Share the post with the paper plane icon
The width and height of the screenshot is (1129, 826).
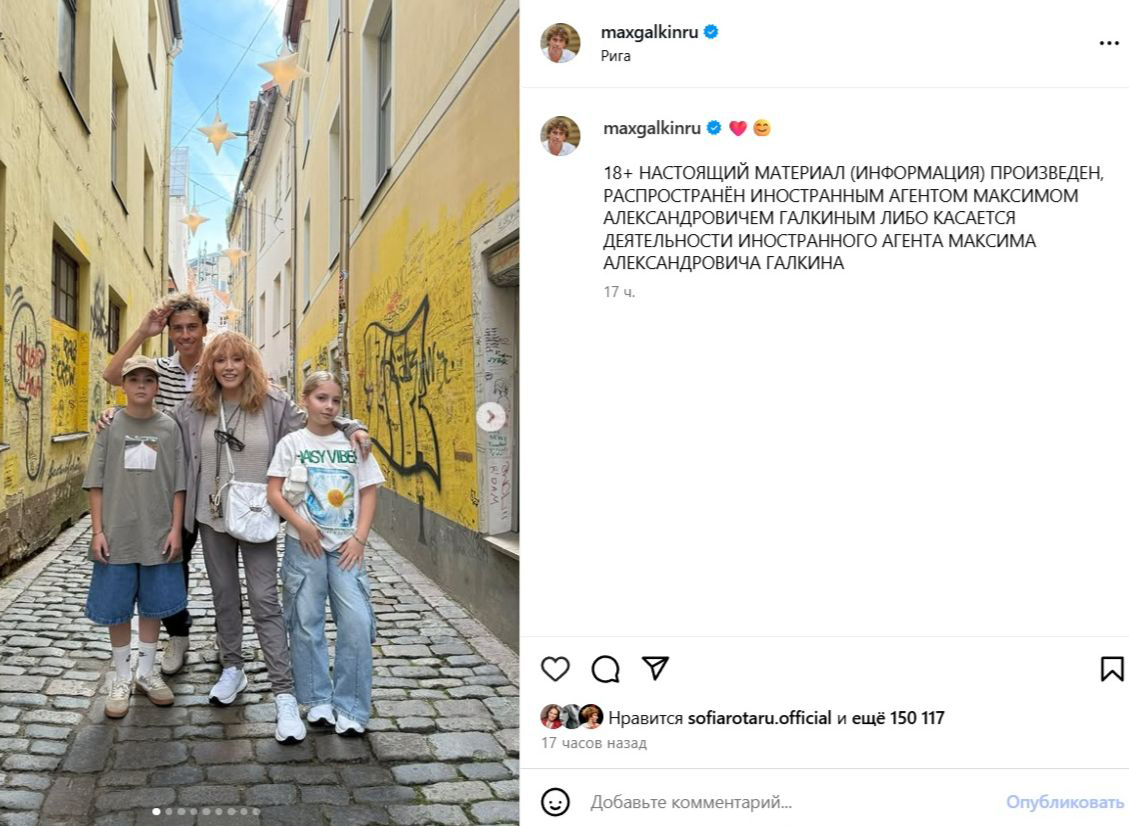(655, 668)
